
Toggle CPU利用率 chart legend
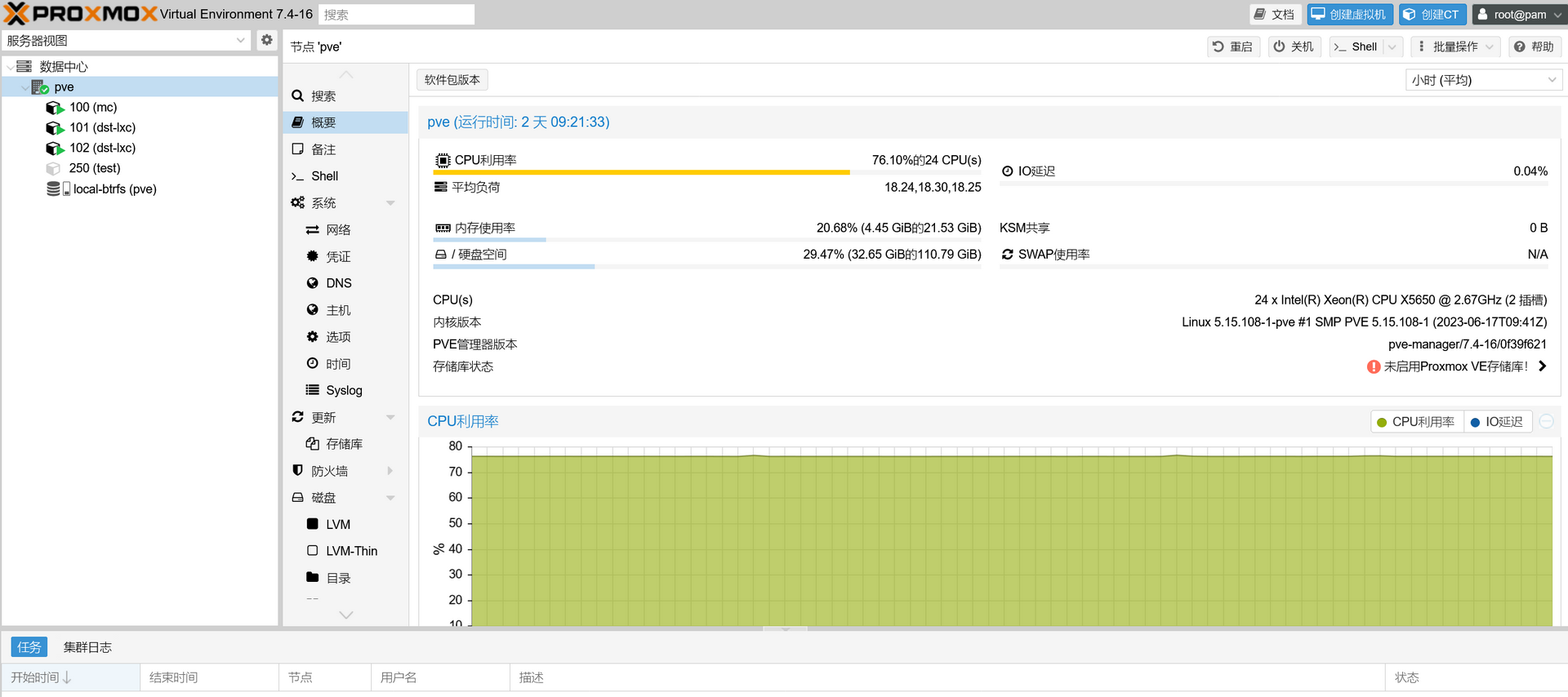pyautogui.click(x=1416, y=422)
